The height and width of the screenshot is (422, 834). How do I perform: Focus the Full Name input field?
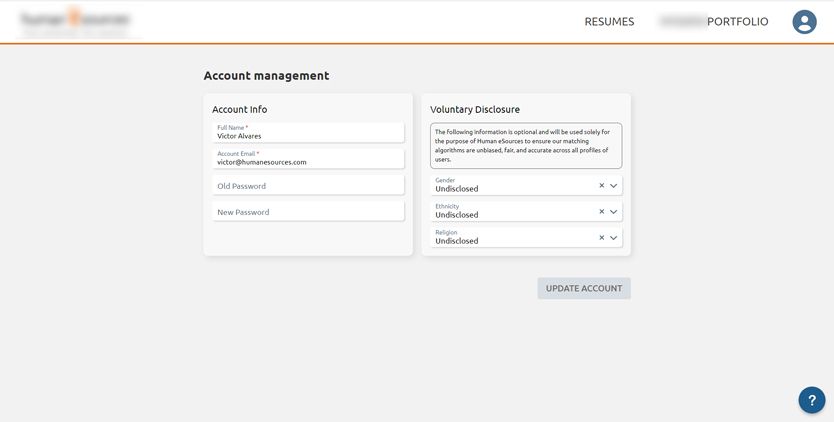pyautogui.click(x=308, y=133)
